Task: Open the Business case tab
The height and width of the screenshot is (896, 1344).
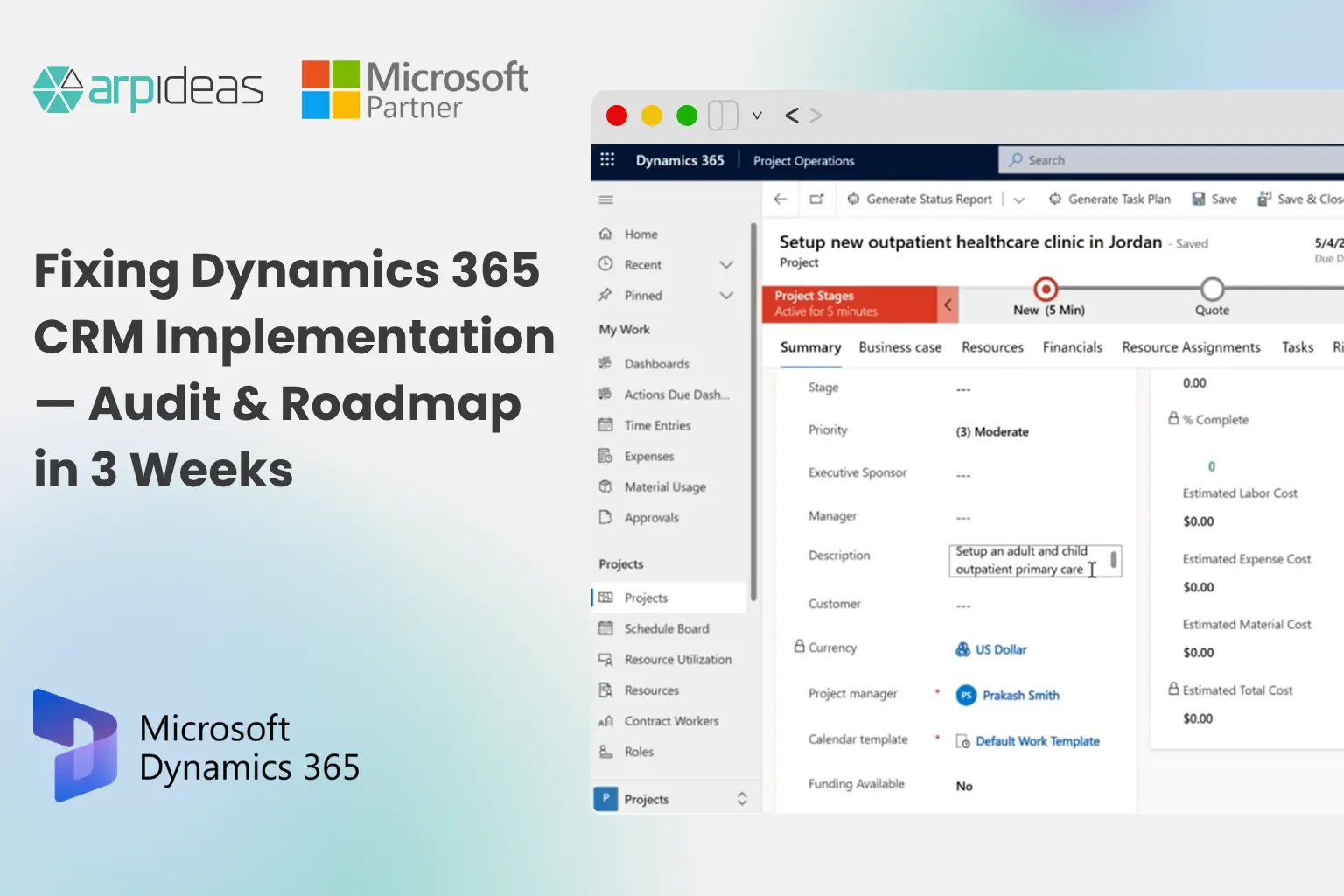Action: (899, 347)
